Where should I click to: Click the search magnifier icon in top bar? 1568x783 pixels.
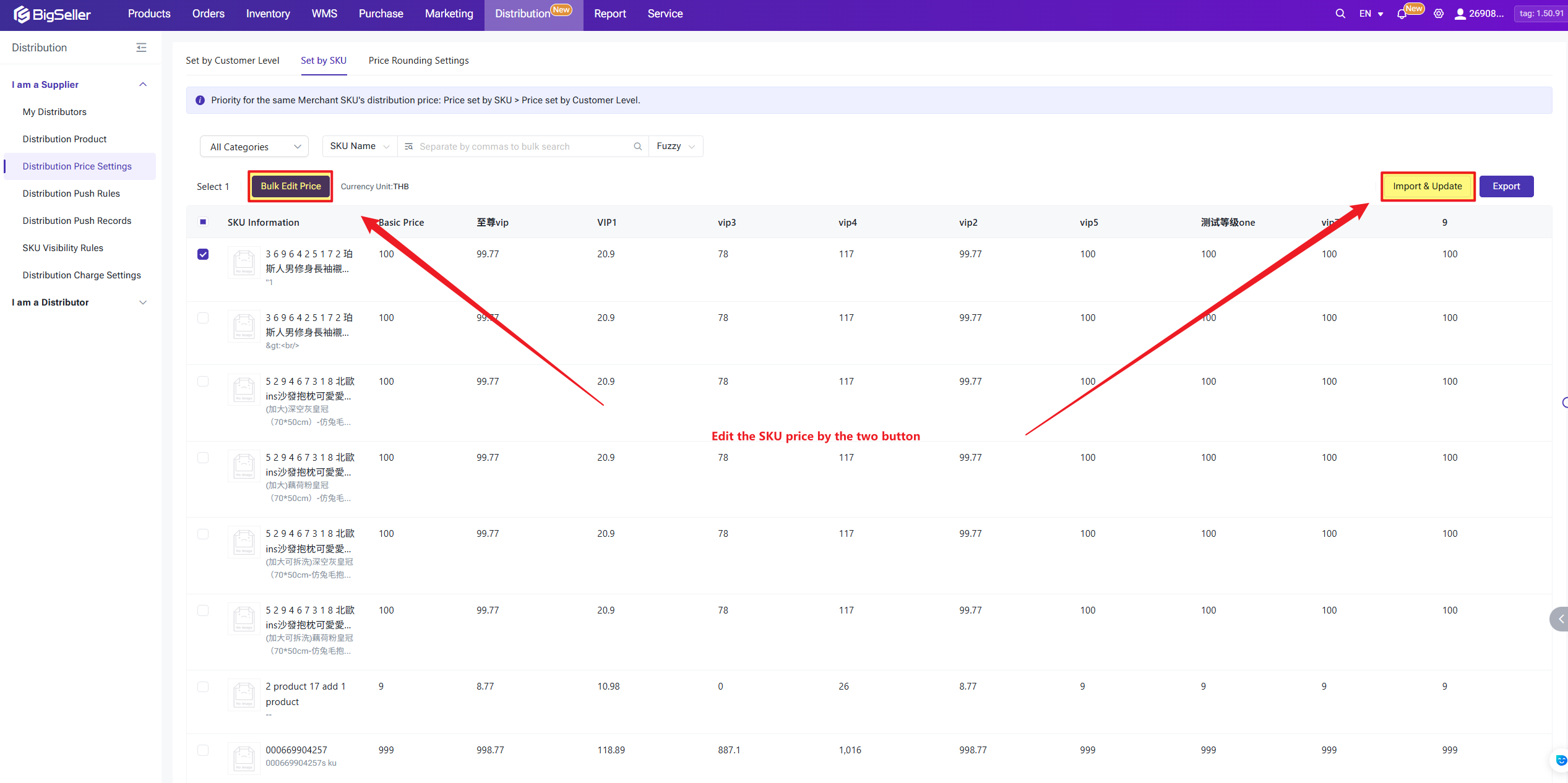(1340, 14)
